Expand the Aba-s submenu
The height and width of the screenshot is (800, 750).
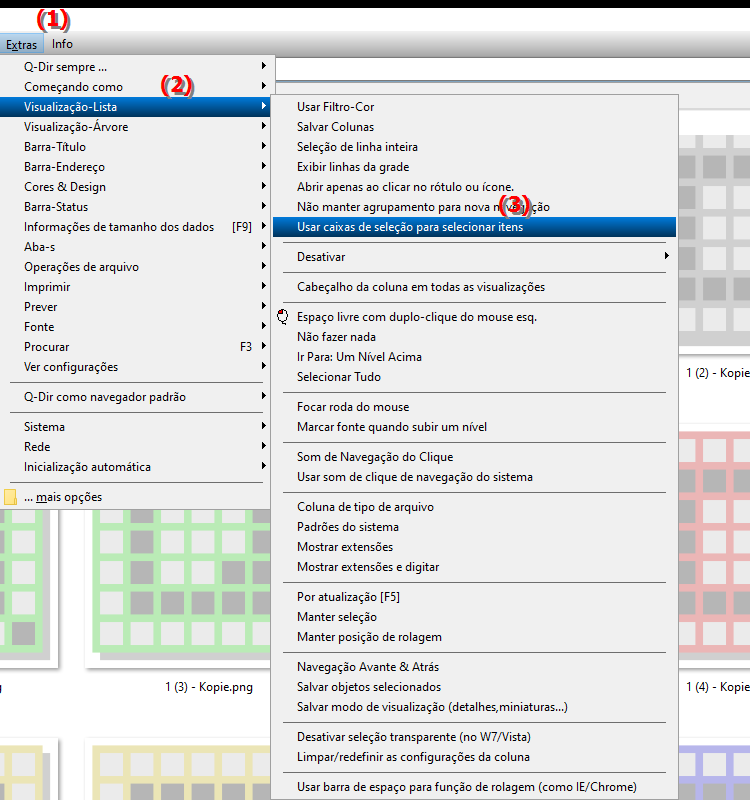(x=135, y=247)
